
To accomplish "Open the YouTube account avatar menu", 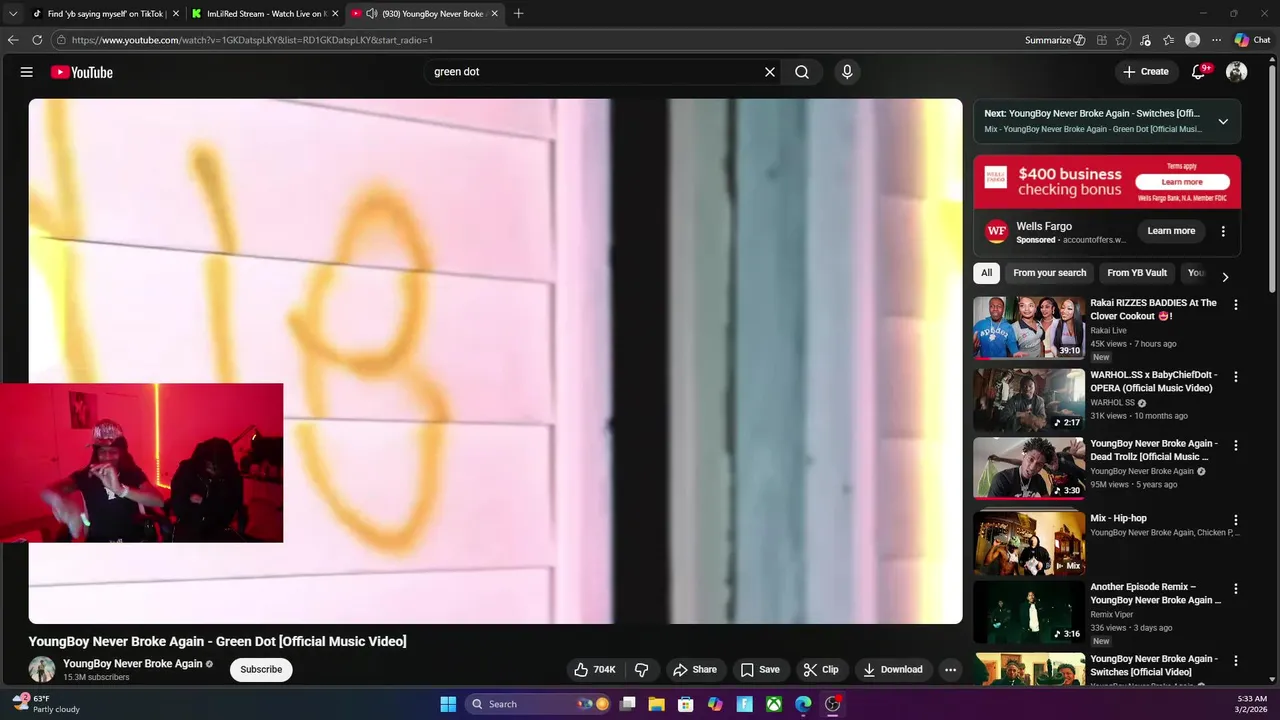I will [x=1237, y=72].
